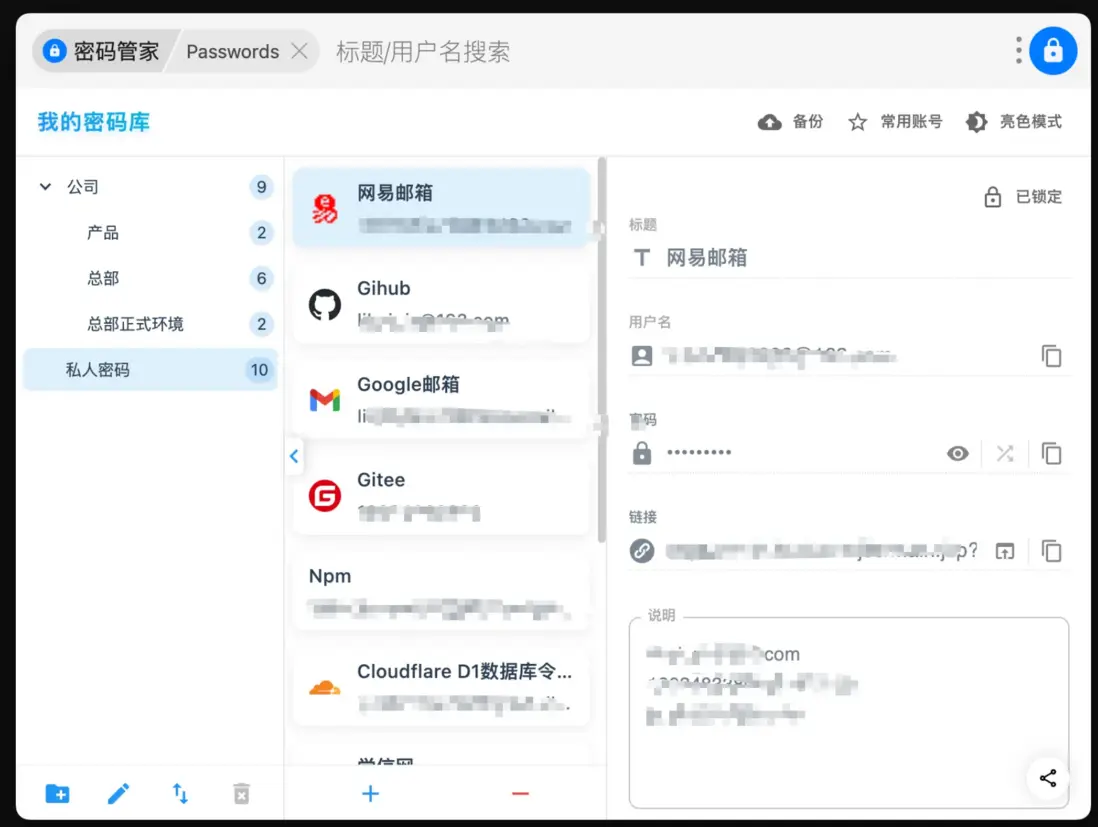Click the Cloudflare cloud icon
This screenshot has height=827, width=1098.
click(325, 688)
